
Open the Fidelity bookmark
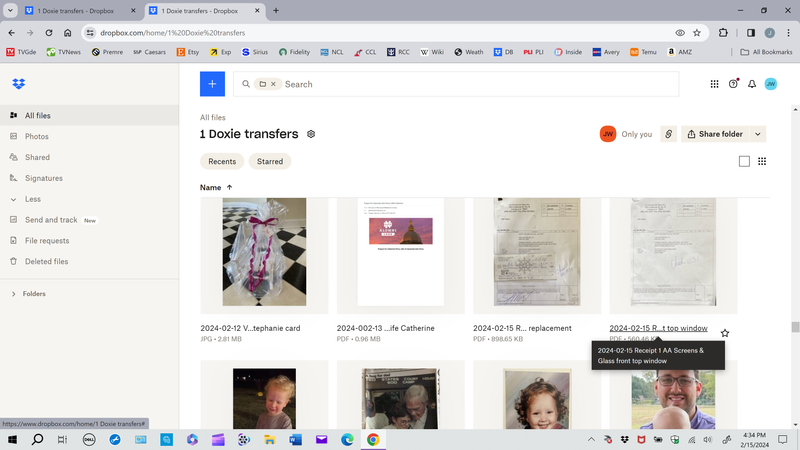click(x=294, y=52)
